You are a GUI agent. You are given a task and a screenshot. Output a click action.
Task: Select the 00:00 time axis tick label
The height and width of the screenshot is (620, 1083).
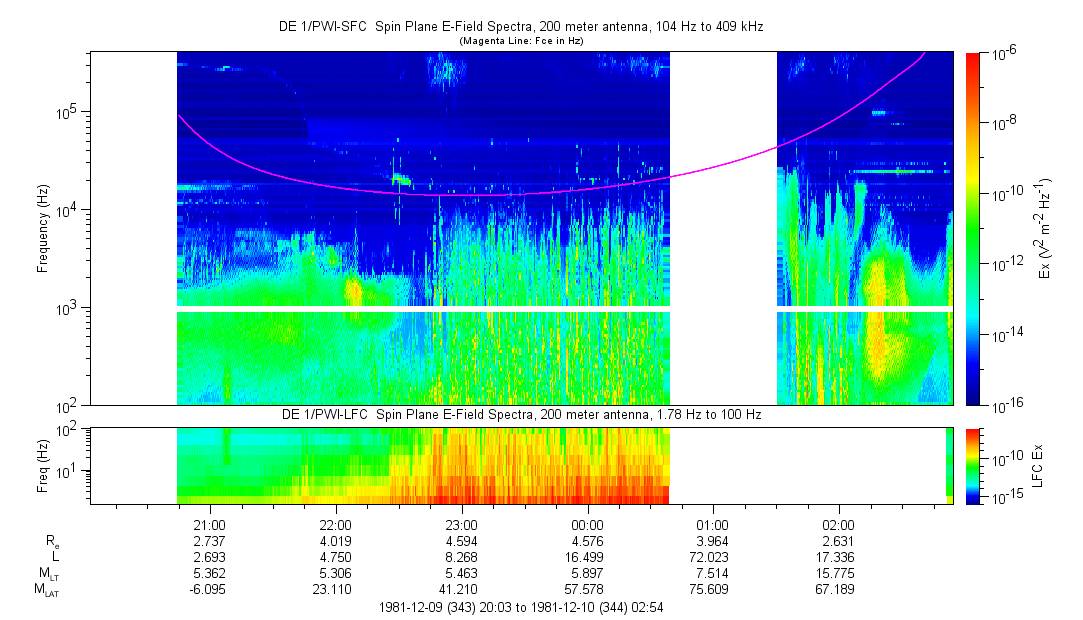(587, 525)
